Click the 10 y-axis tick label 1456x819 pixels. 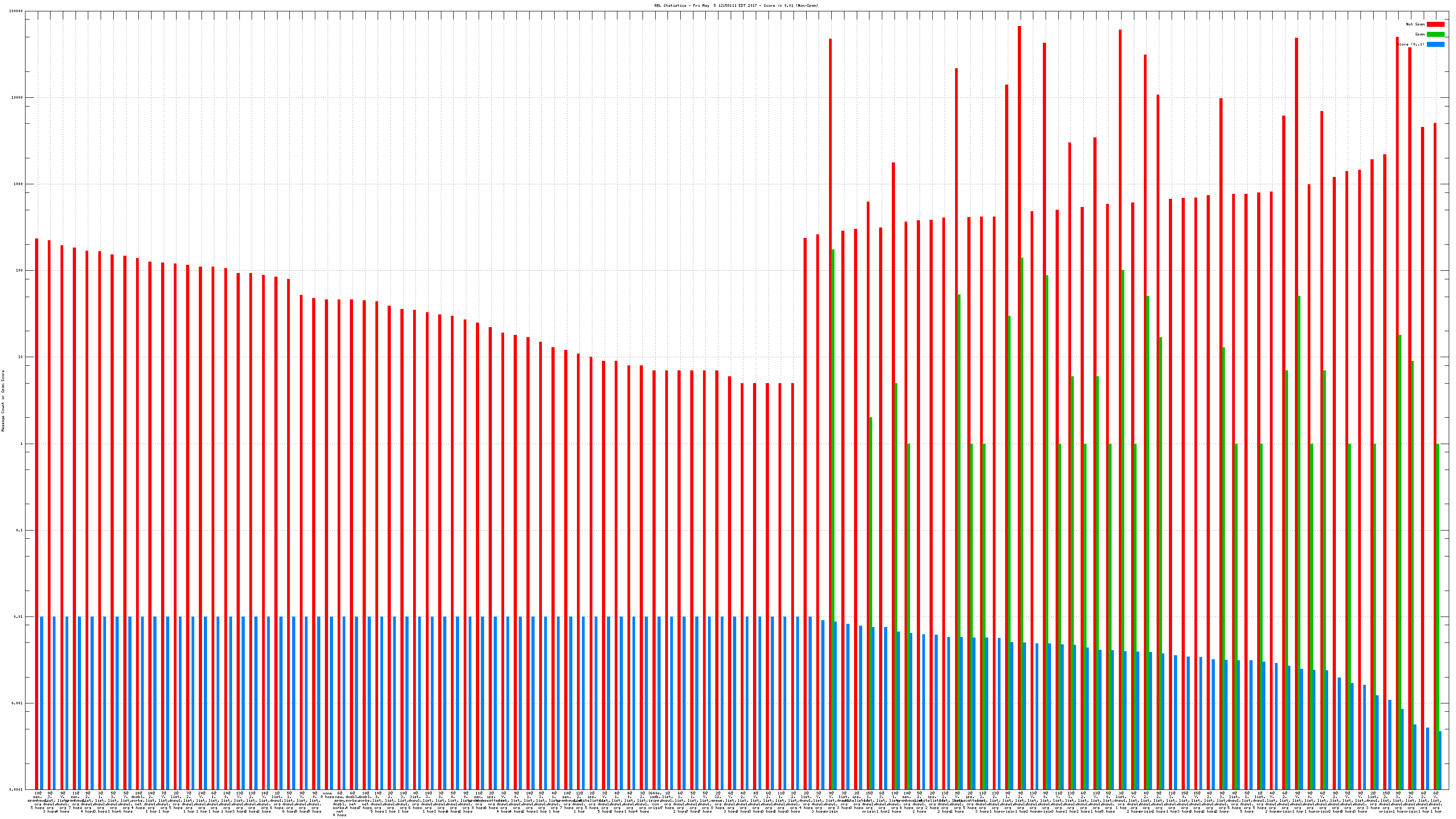click(21, 357)
